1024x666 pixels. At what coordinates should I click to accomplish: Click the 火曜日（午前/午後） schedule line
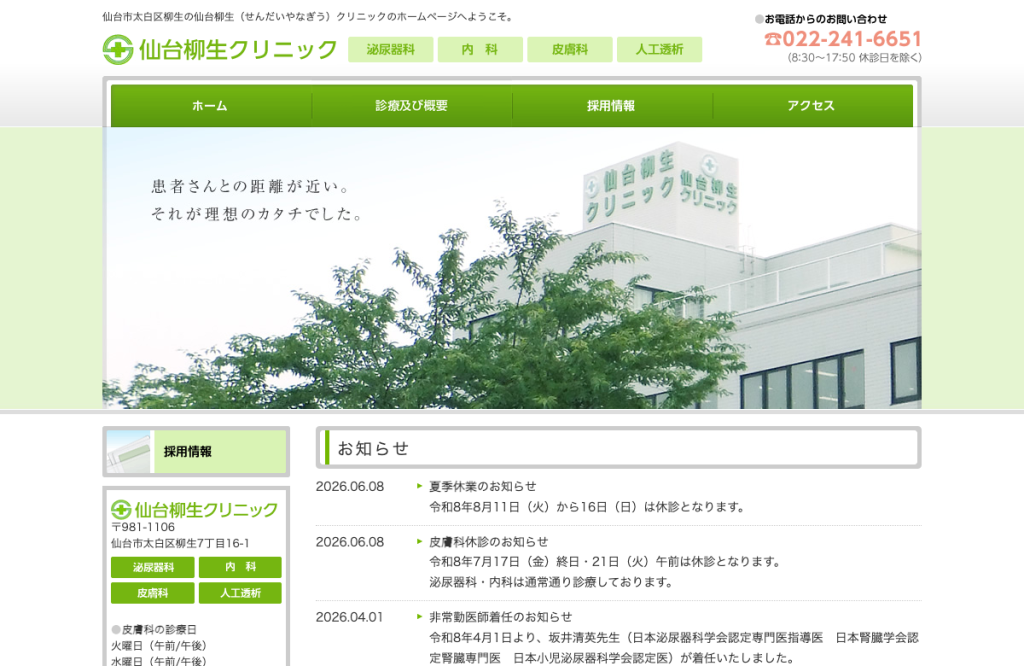159,646
